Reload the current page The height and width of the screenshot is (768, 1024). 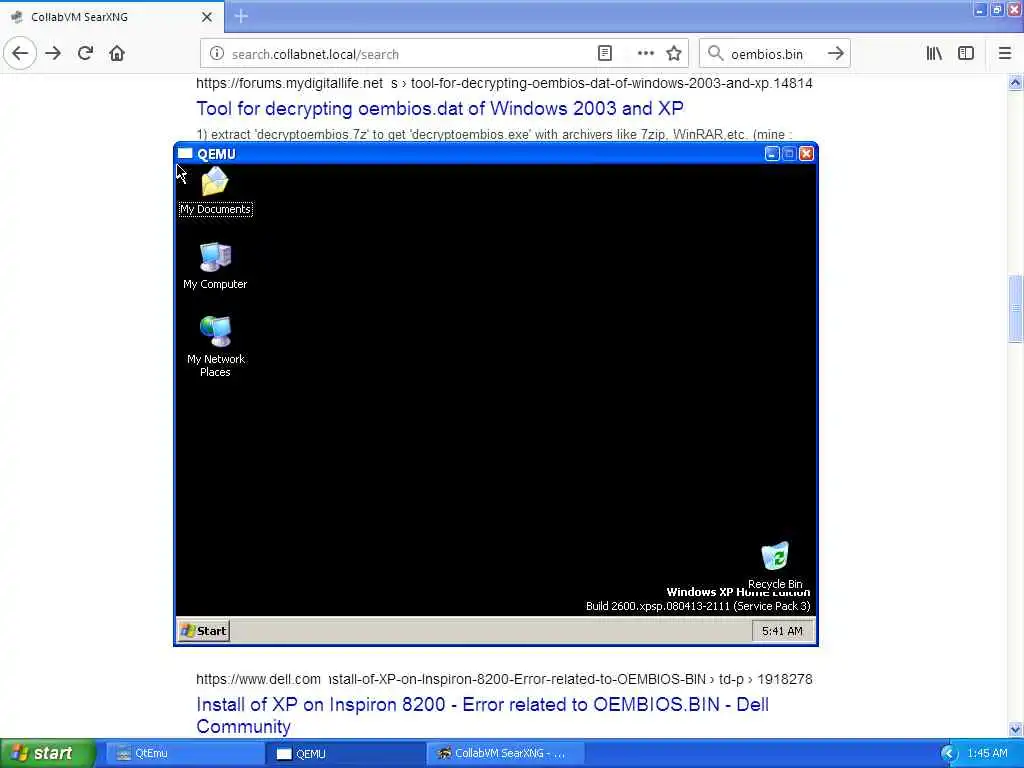point(85,54)
